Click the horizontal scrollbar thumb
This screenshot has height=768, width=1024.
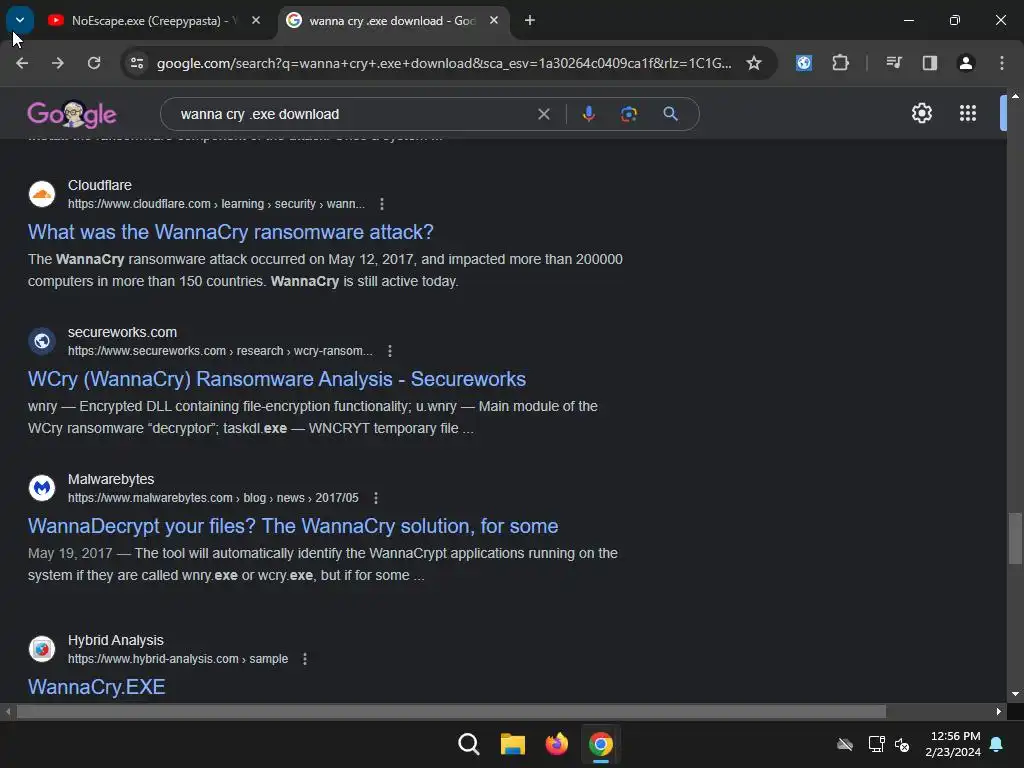pyautogui.click(x=451, y=711)
